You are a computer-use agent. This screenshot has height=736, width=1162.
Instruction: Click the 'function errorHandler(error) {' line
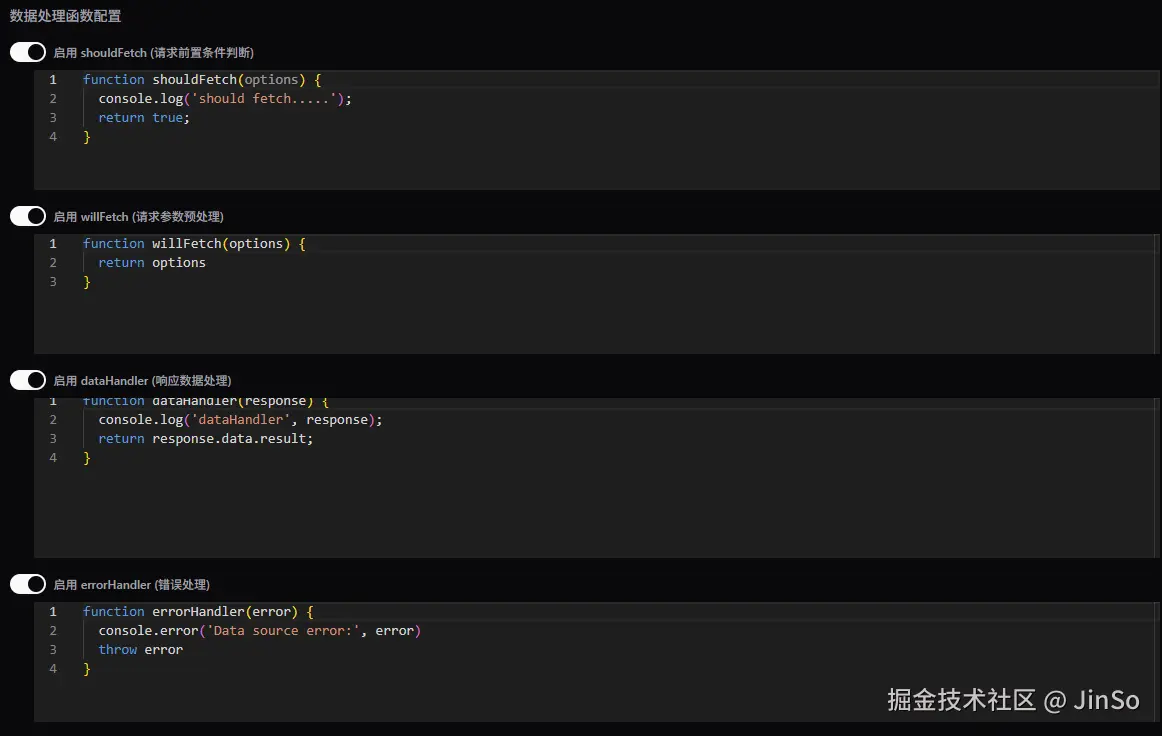(198, 611)
